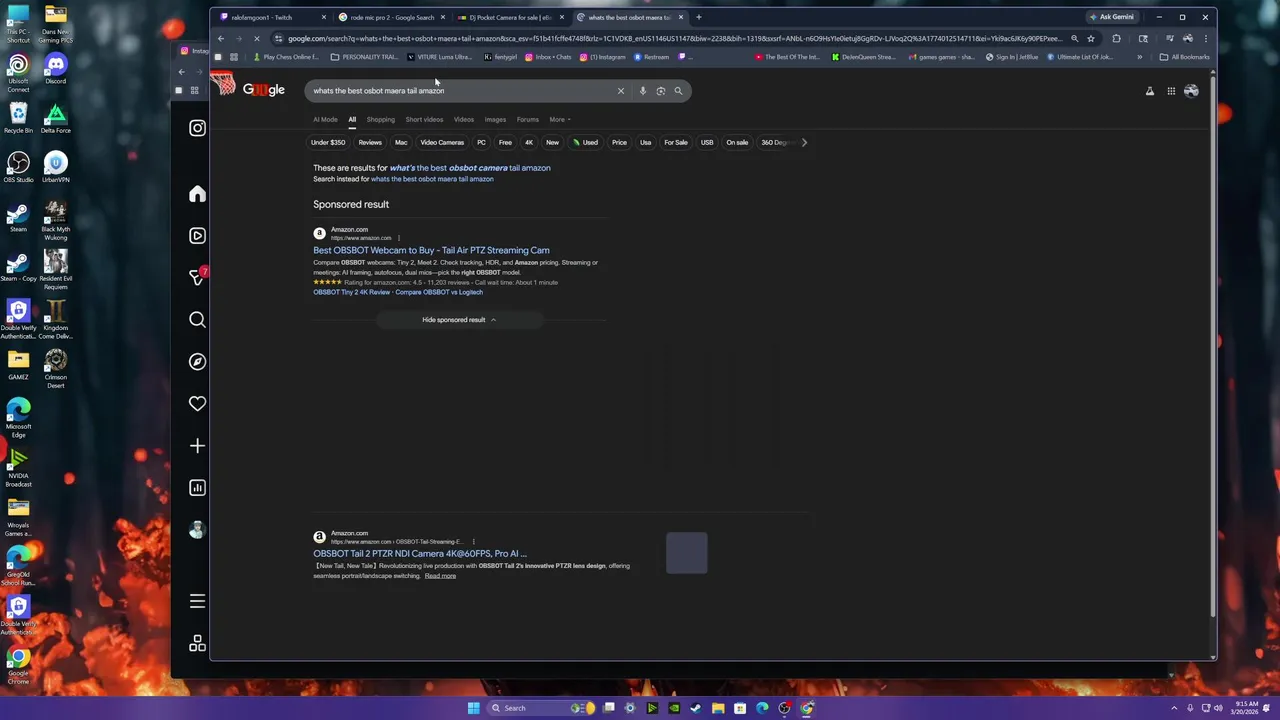Click Instagram logo in background window
Viewport: 1280px width, 720px height.
197,128
